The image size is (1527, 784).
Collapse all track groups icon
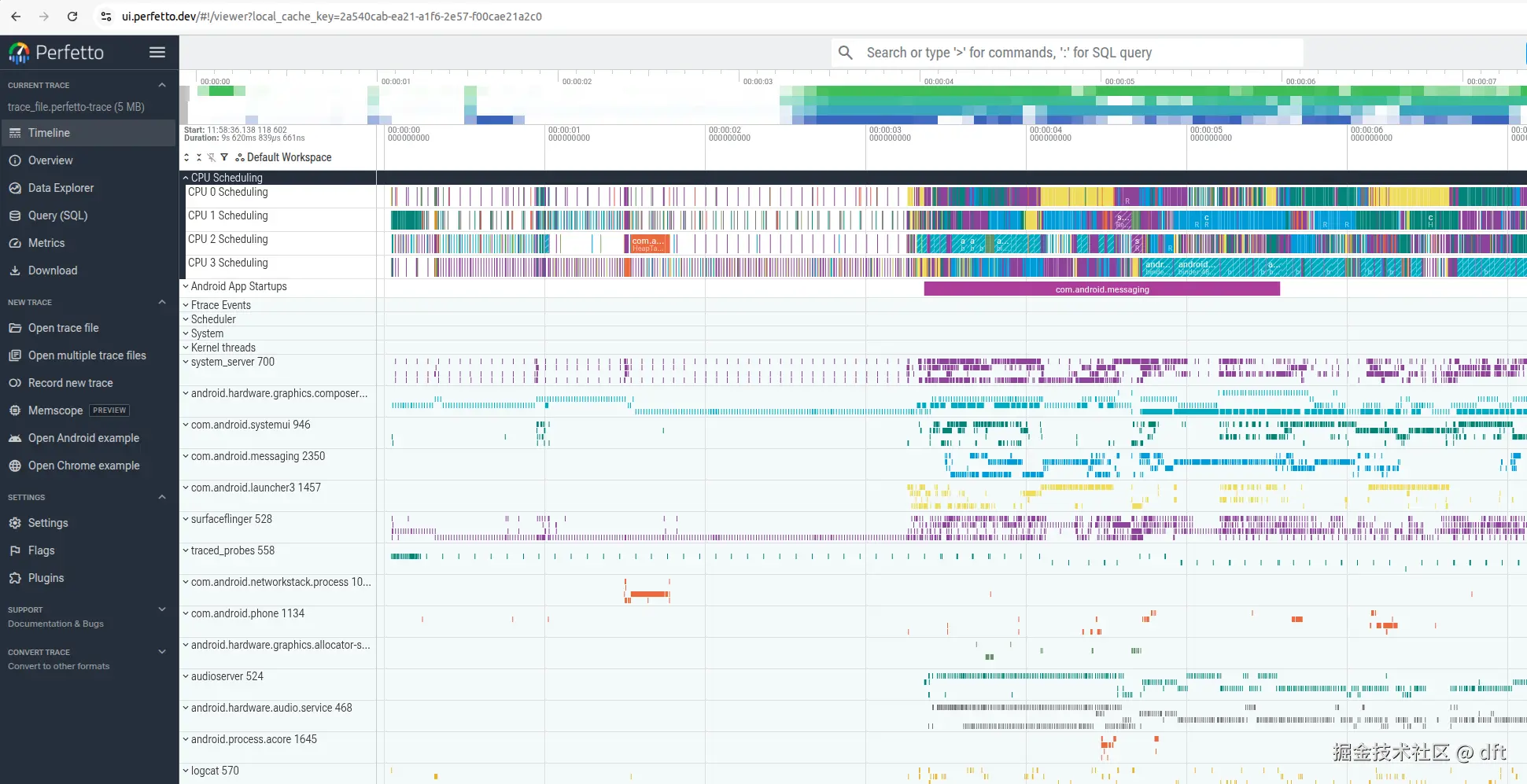point(199,157)
